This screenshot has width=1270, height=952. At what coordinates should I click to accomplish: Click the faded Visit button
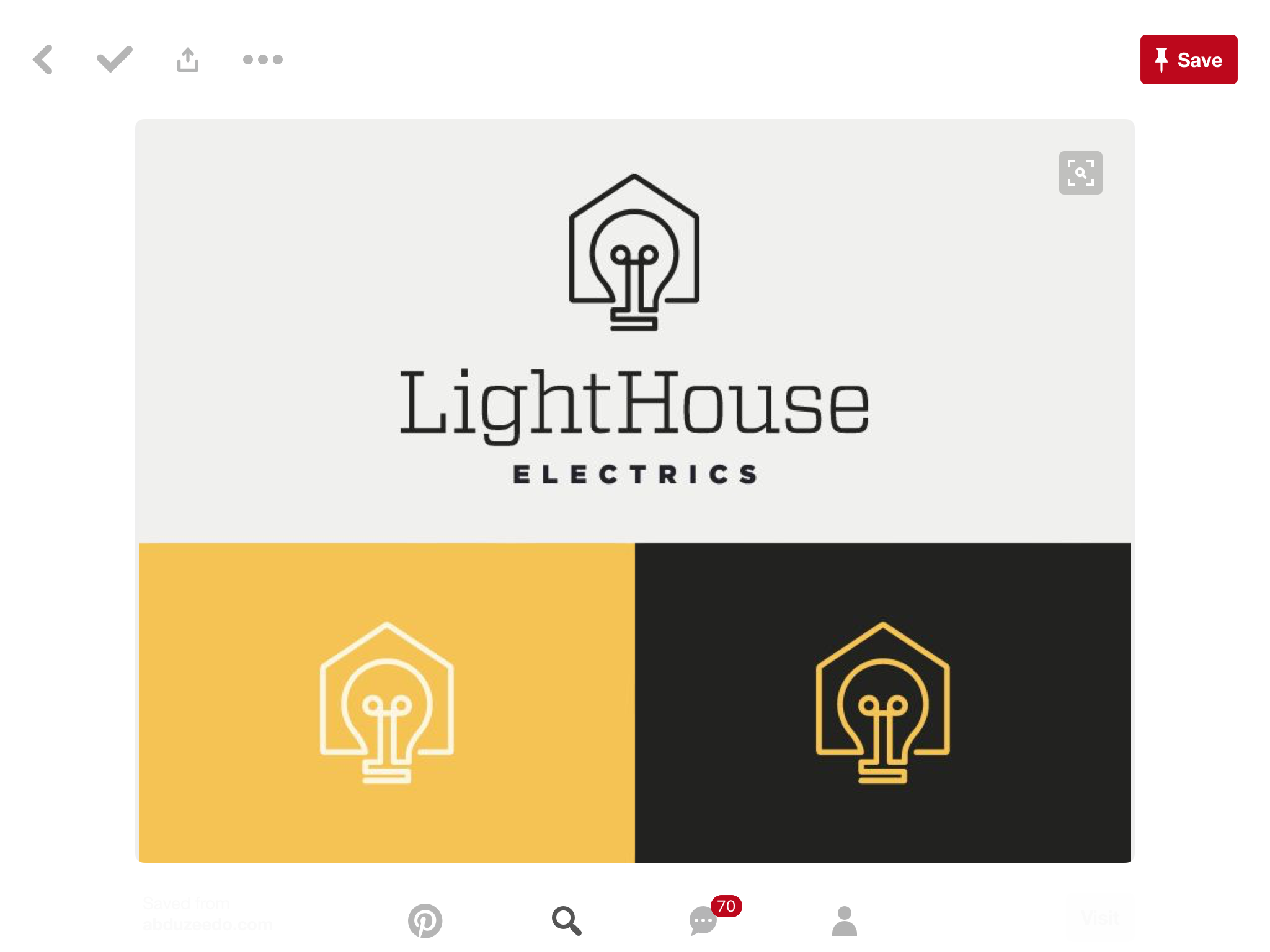(1100, 918)
